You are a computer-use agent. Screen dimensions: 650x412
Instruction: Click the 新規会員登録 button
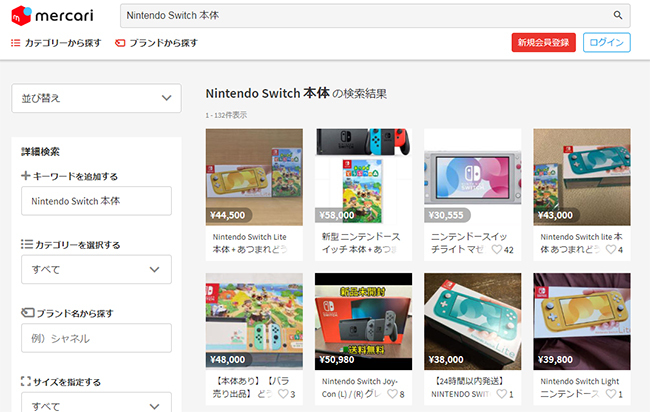click(543, 42)
